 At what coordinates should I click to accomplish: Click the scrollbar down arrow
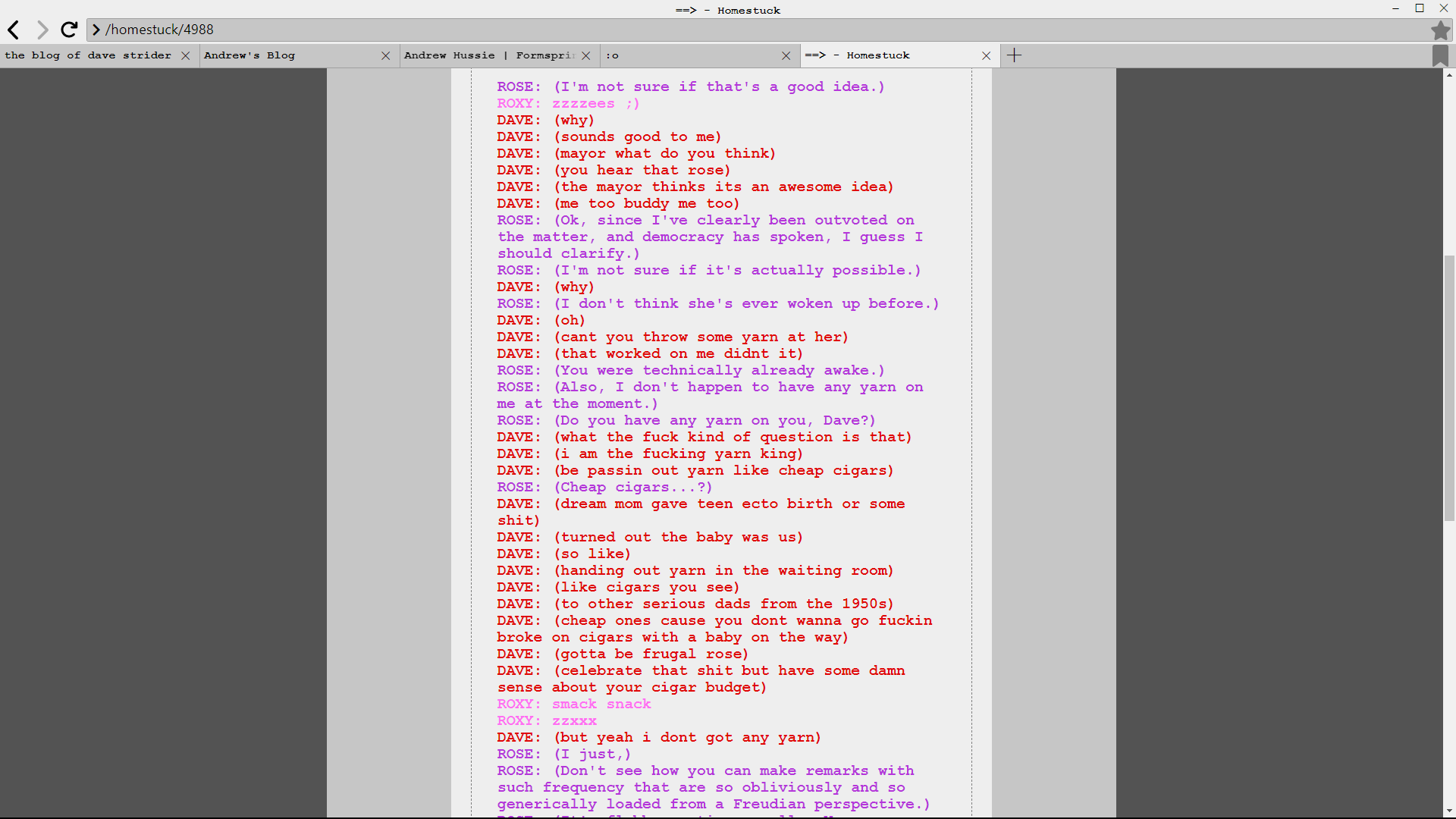coord(1449,811)
